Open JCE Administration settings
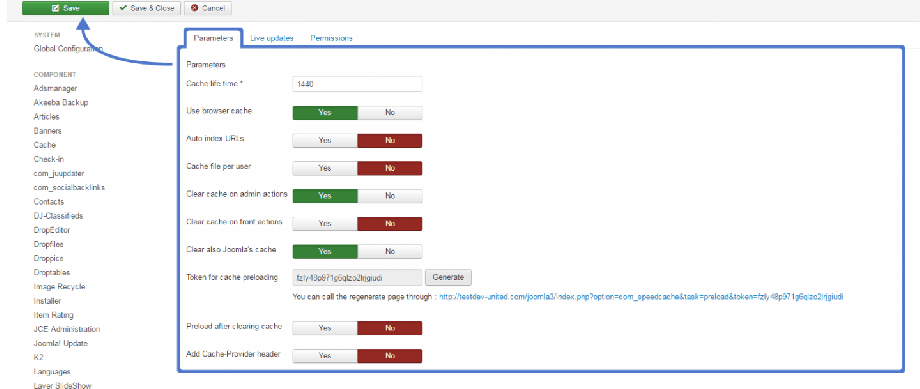This screenshot has height=389, width=920. point(67,330)
